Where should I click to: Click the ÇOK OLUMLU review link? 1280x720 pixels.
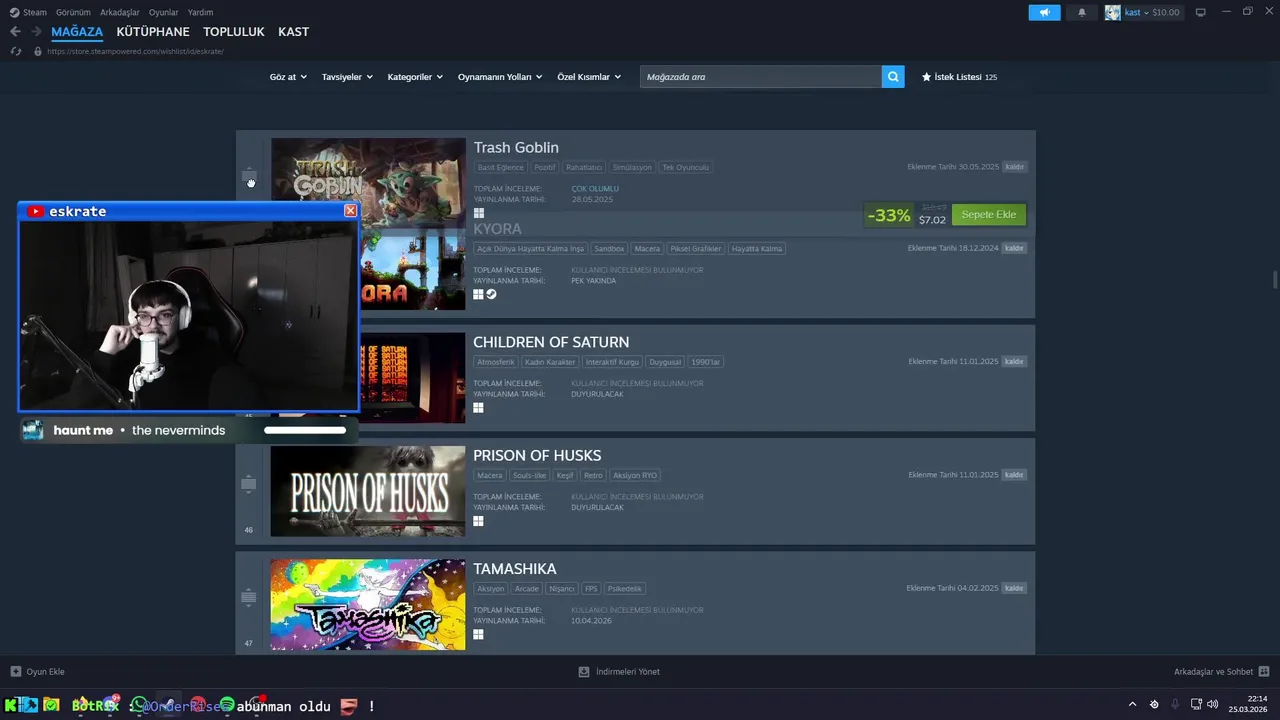click(595, 189)
